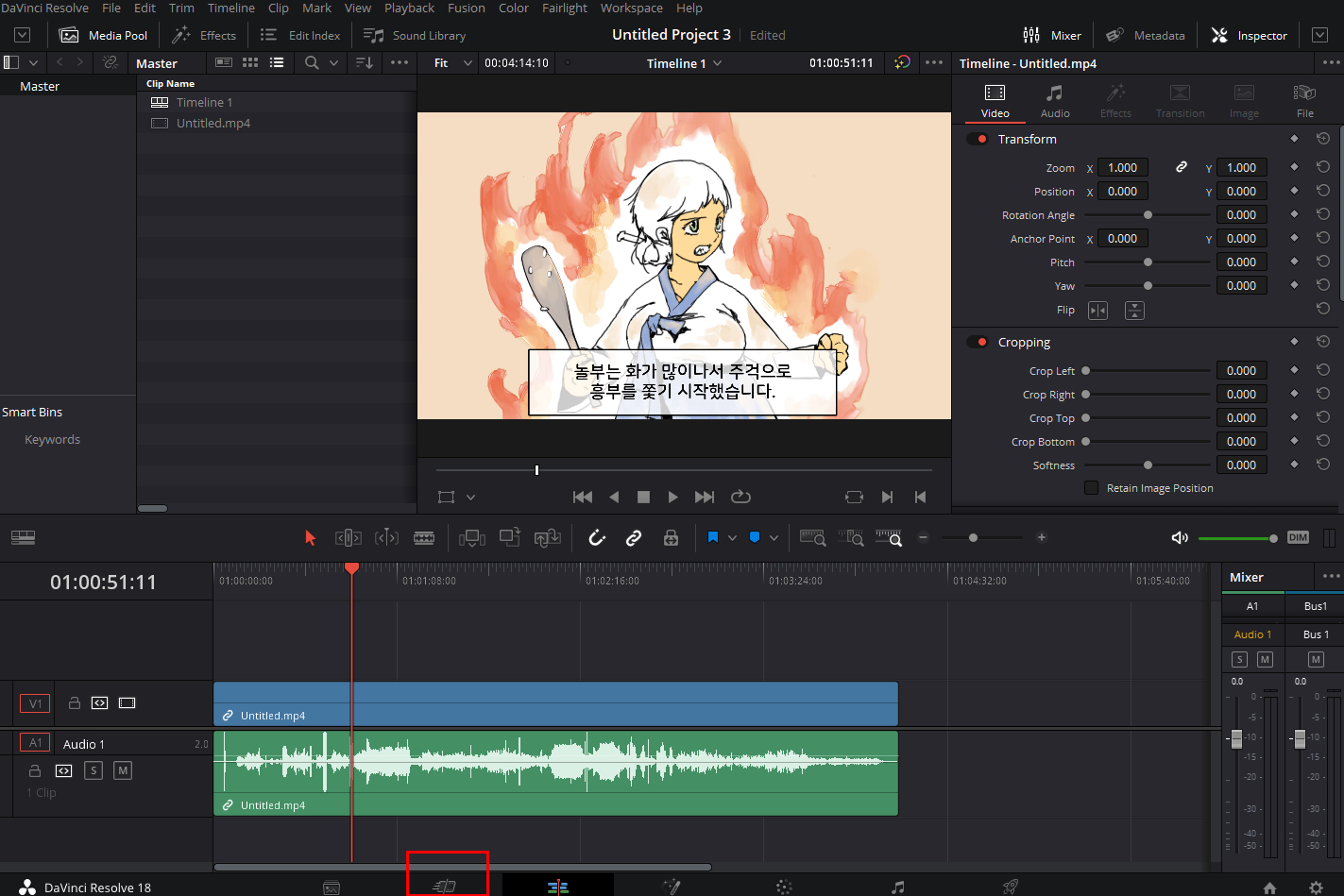Toggle the Linked Selection chain icon

pyautogui.click(x=634, y=537)
